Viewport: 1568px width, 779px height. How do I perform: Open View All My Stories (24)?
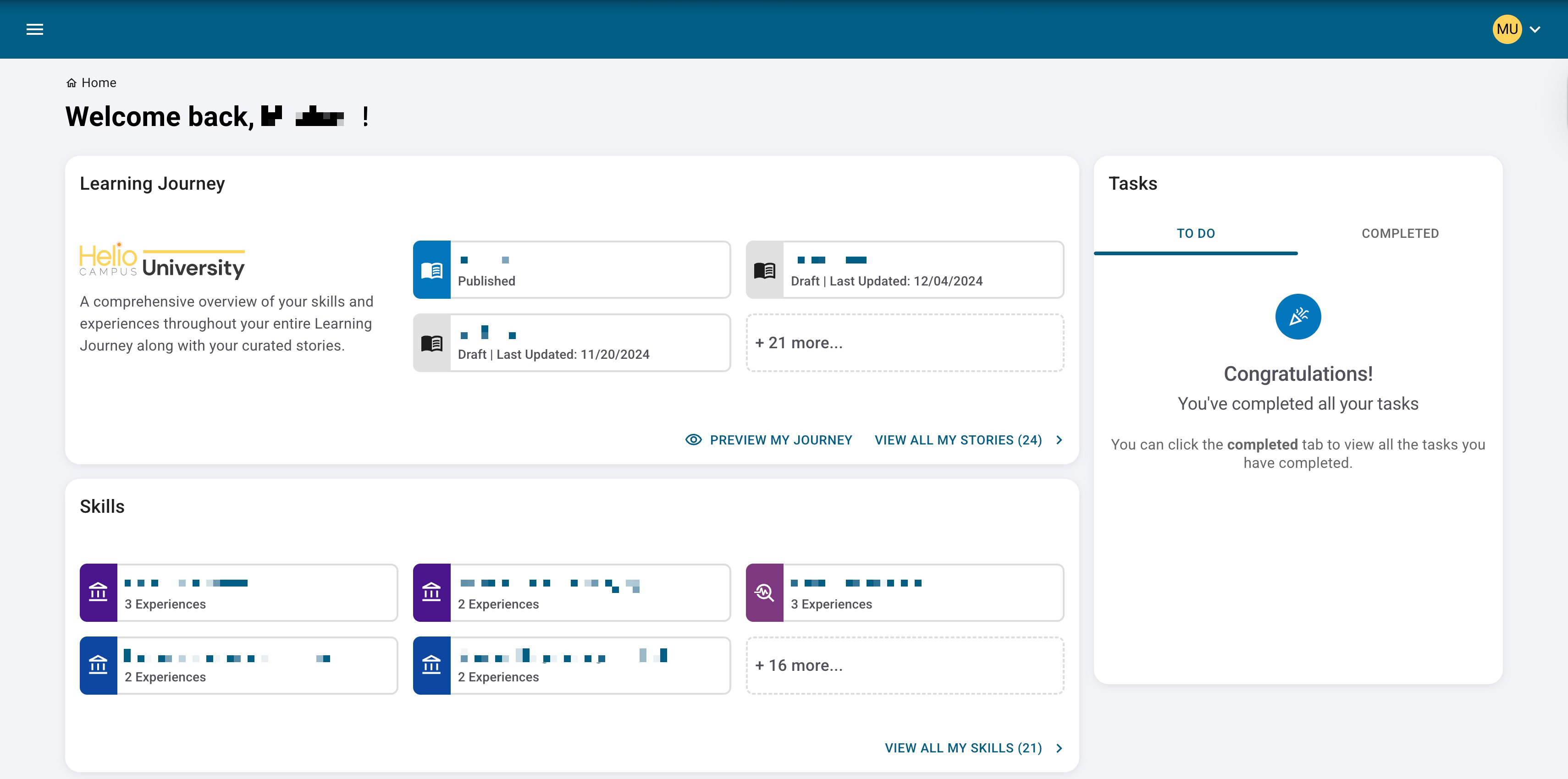tap(958, 439)
